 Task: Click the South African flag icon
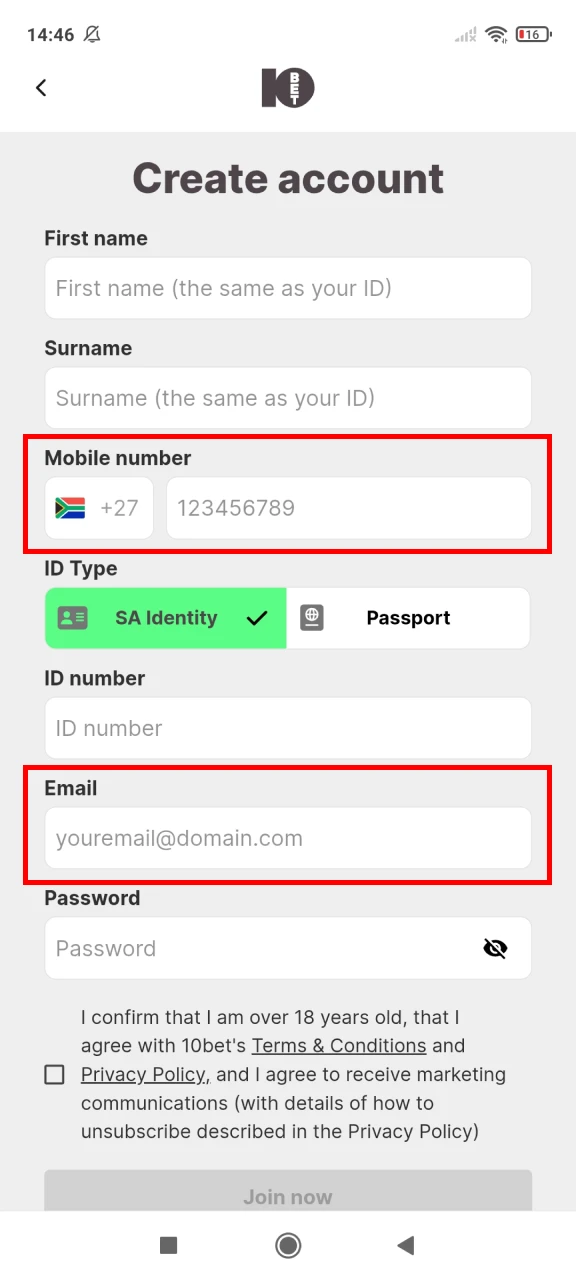pos(71,508)
